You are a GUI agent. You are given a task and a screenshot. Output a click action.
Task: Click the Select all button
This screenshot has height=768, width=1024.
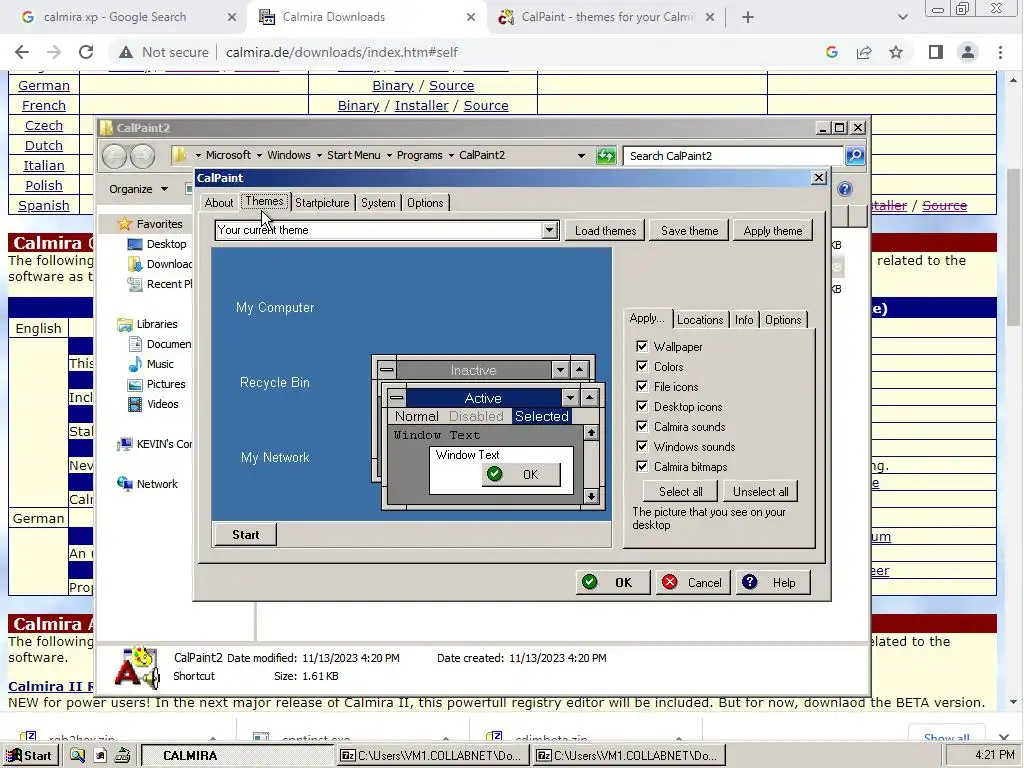[x=680, y=492]
